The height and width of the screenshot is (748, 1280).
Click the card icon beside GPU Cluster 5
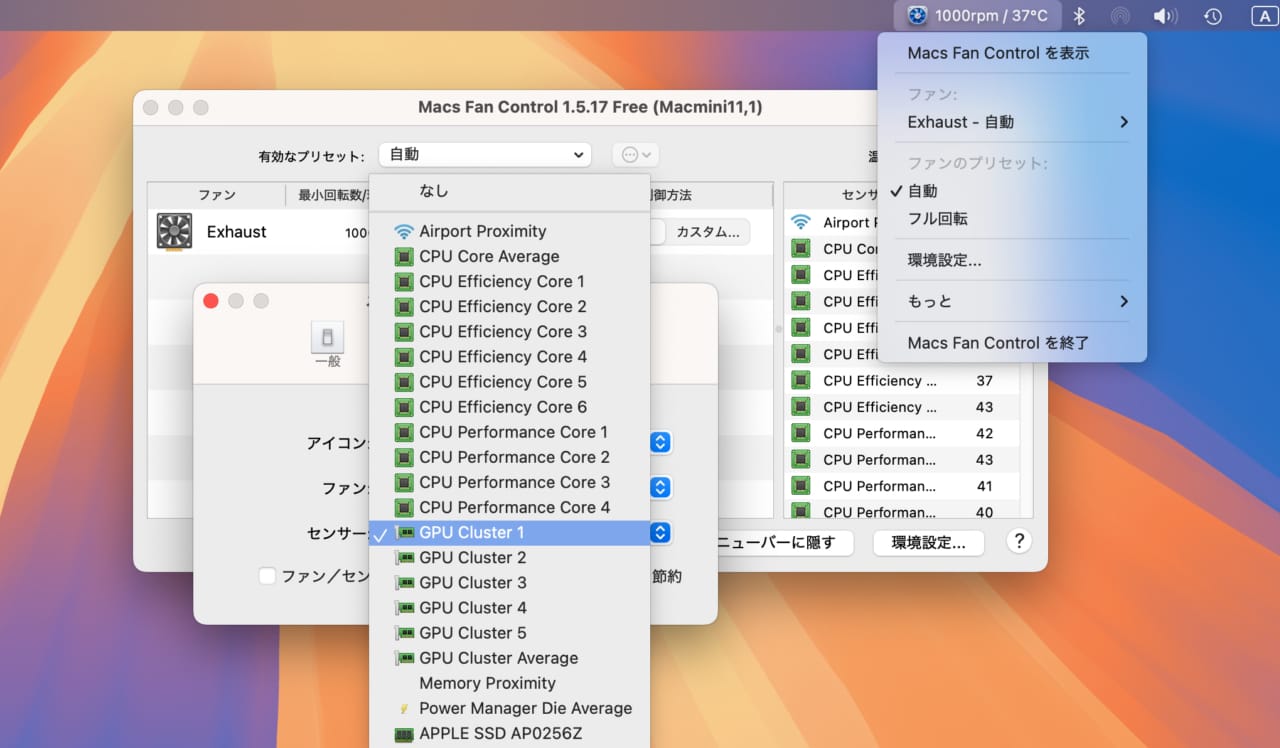click(404, 633)
